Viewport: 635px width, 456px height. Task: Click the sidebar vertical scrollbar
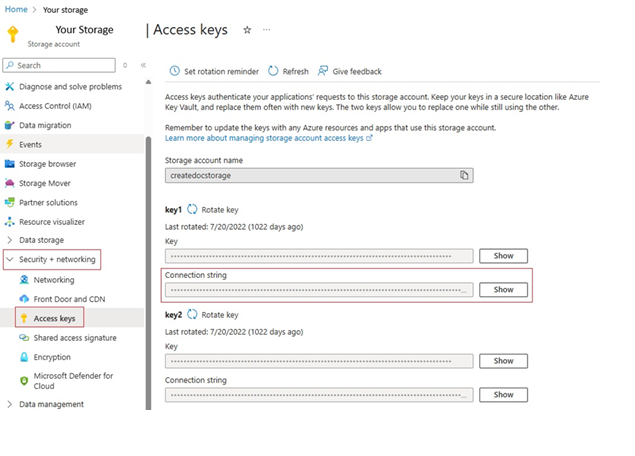tap(148, 273)
